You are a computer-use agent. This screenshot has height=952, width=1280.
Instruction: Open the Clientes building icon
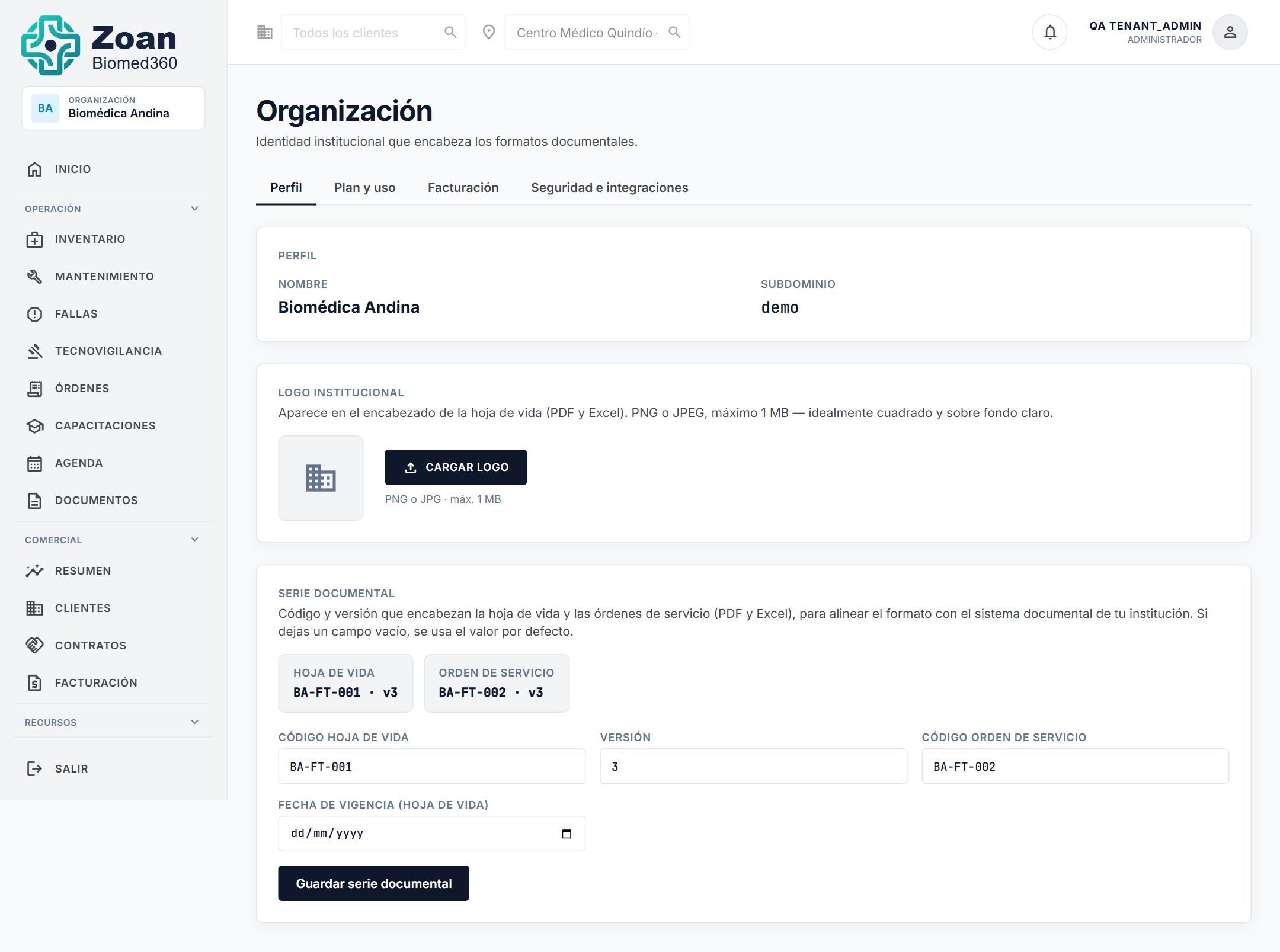pos(35,608)
